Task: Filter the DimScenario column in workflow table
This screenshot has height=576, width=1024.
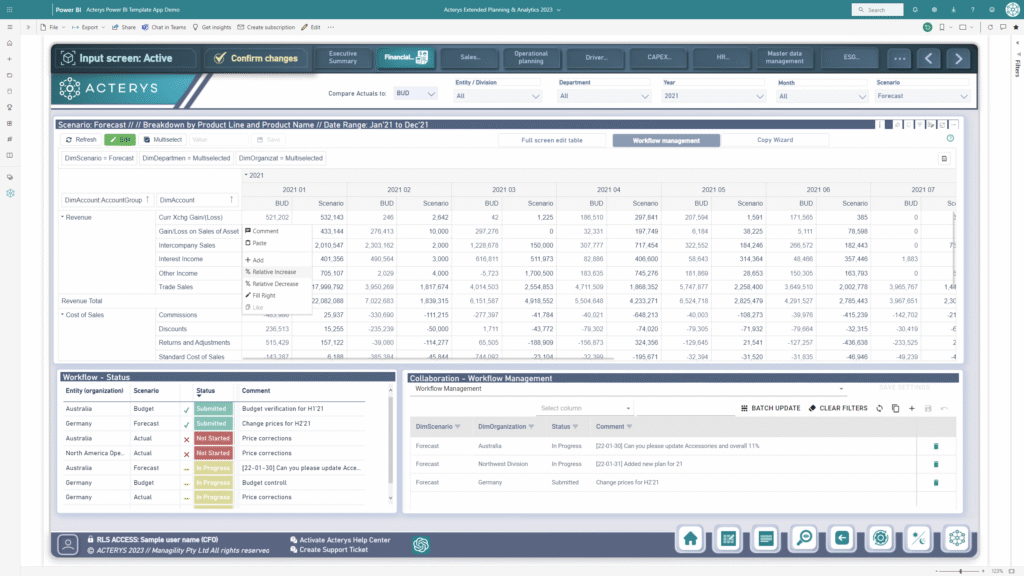Action: coord(458,427)
